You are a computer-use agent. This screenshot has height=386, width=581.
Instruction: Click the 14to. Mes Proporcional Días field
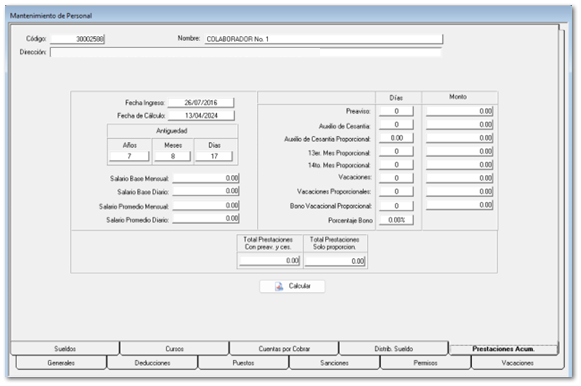click(396, 164)
